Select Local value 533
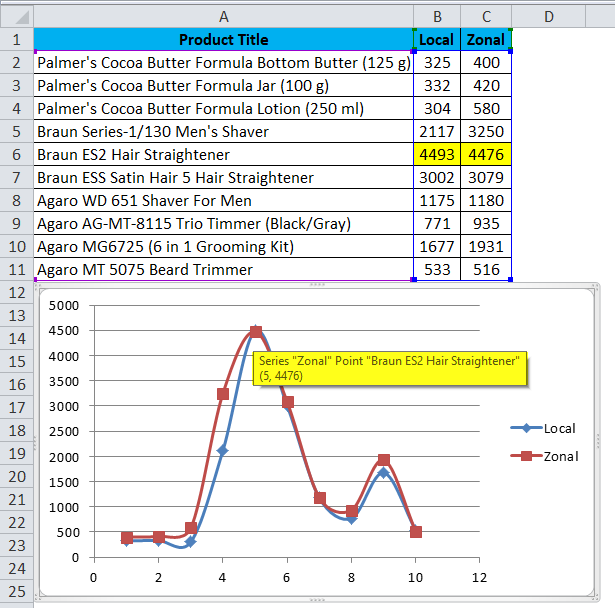This screenshot has height=608, width=615. click(437, 269)
